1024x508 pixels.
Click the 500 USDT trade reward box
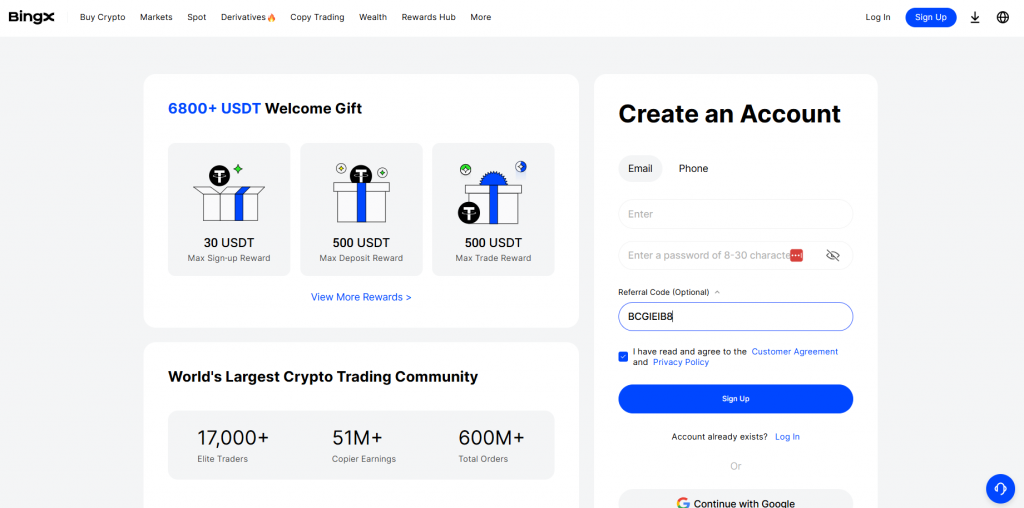pyautogui.click(x=493, y=209)
